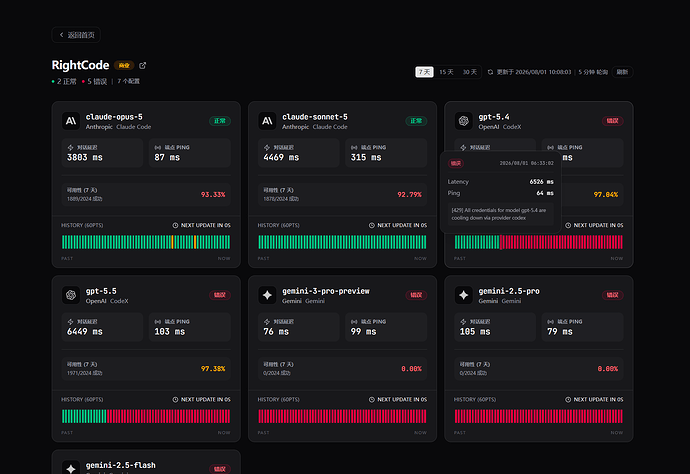Image resolution: width=690 pixels, height=474 pixels.
Task: Click the first red bar in the gpt-5.4 history
Action: coord(501,242)
